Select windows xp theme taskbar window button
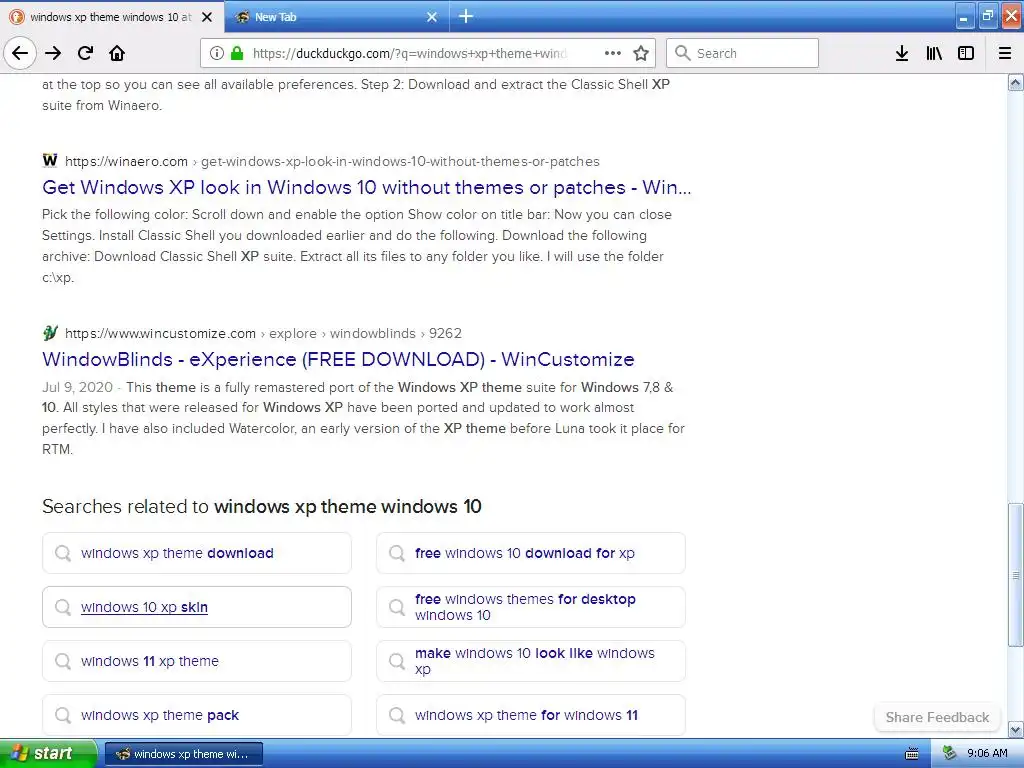The image size is (1024, 768). 184,754
